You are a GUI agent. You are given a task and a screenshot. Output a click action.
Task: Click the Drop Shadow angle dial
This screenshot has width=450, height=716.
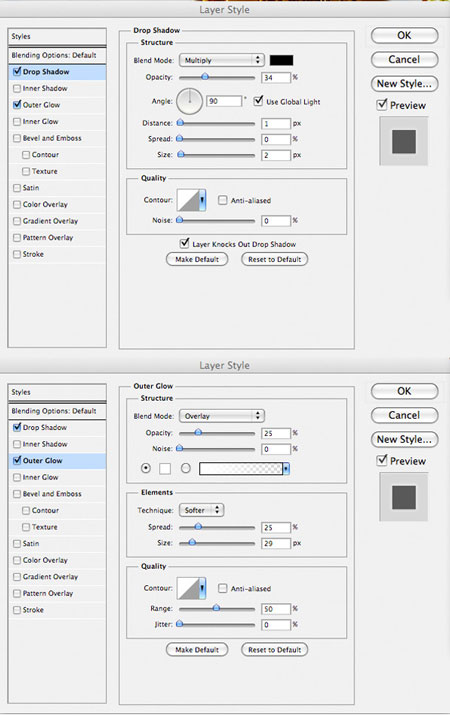(x=189, y=101)
